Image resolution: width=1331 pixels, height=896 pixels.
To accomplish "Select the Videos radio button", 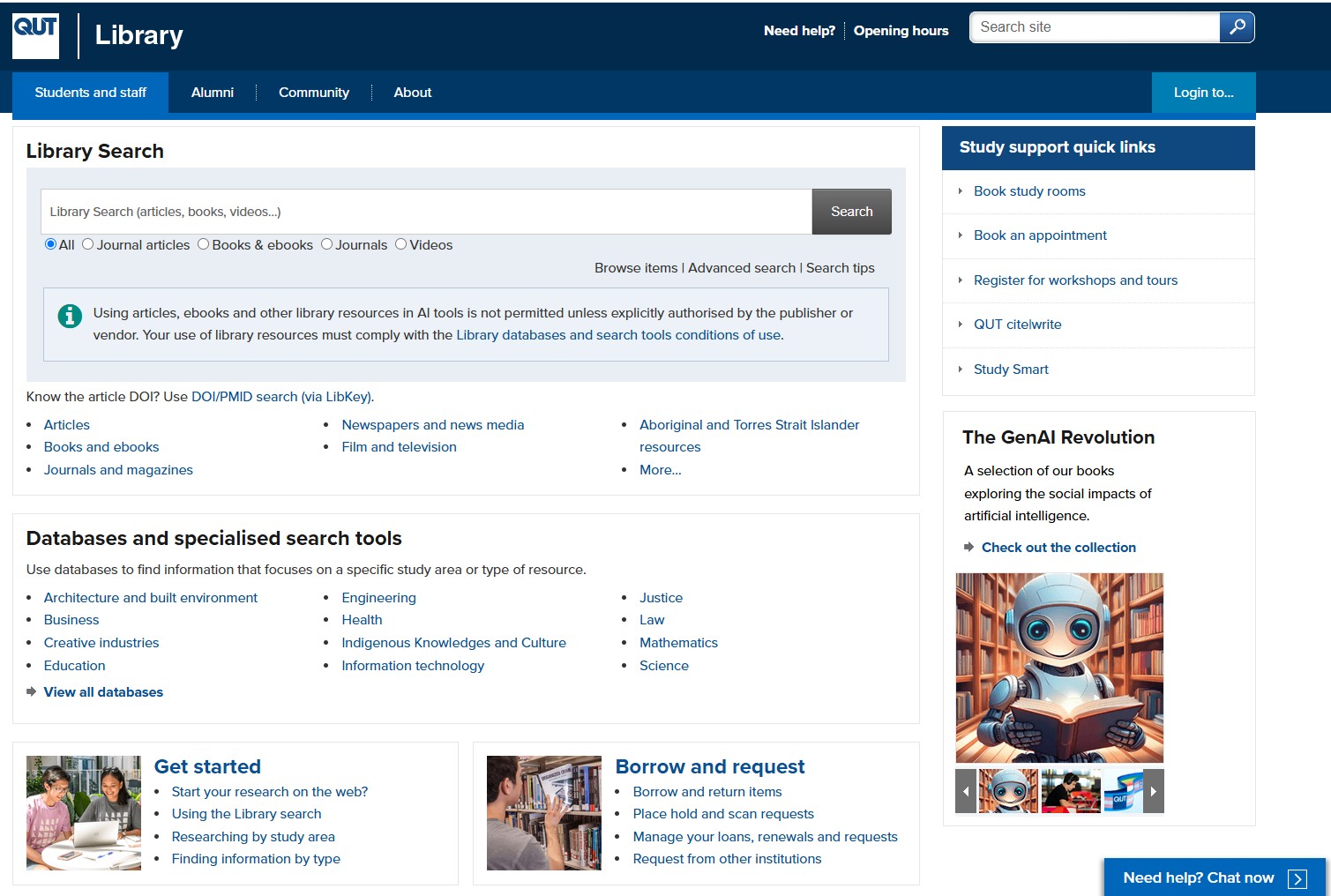I will (x=400, y=244).
